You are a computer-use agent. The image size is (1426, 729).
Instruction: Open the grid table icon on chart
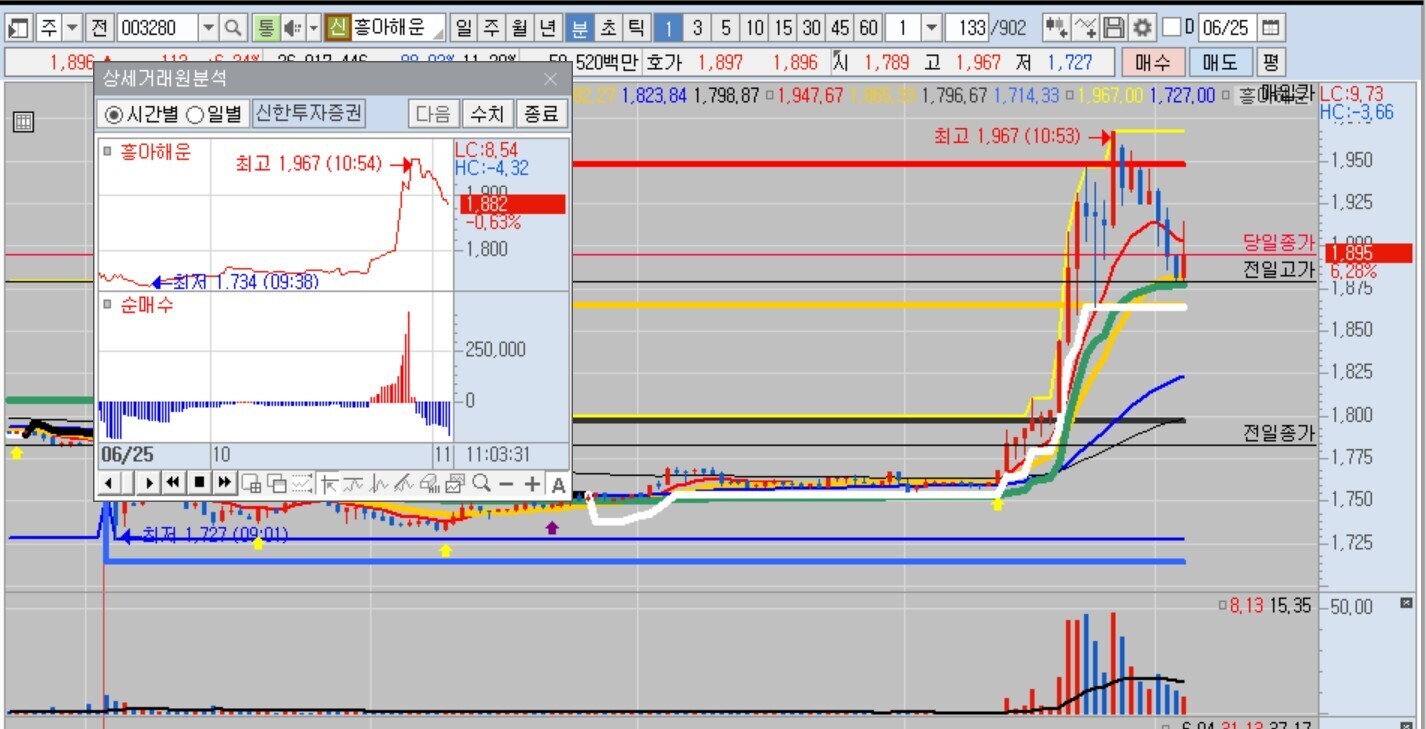24,122
